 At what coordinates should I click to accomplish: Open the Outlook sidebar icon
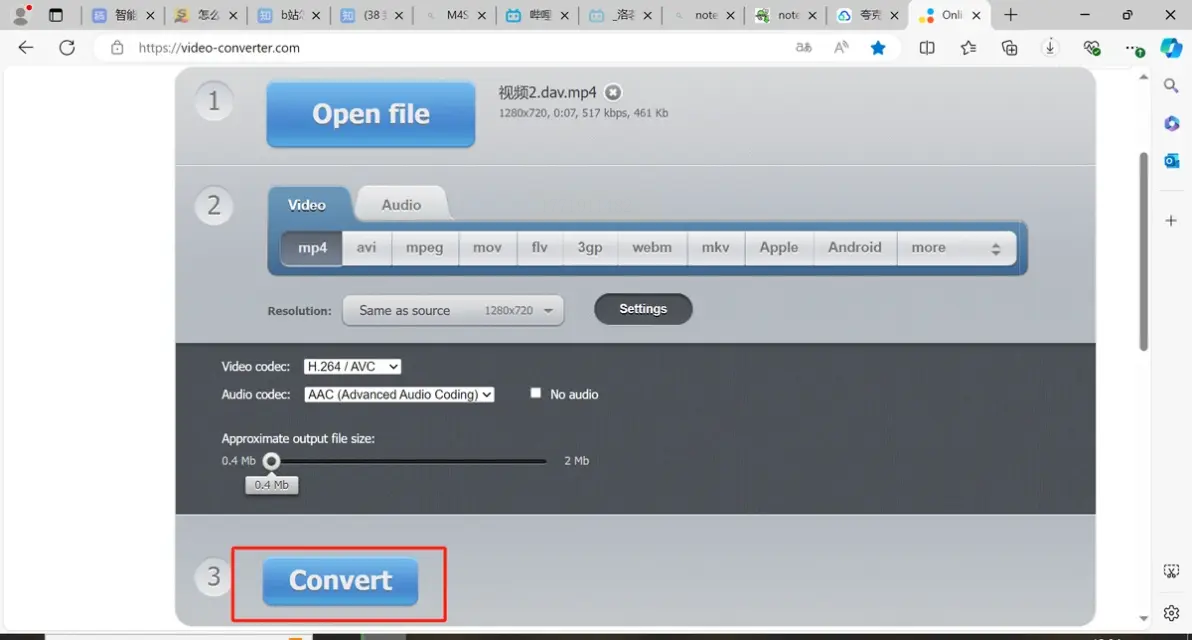1171,160
